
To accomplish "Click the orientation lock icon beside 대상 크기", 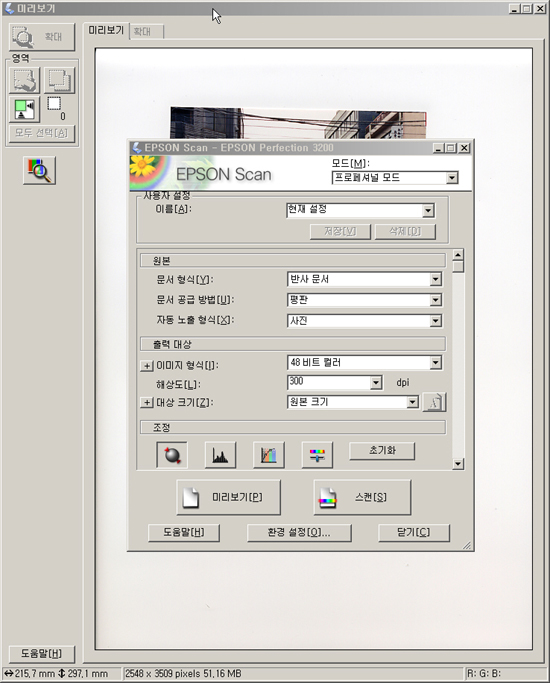I will (x=434, y=402).
